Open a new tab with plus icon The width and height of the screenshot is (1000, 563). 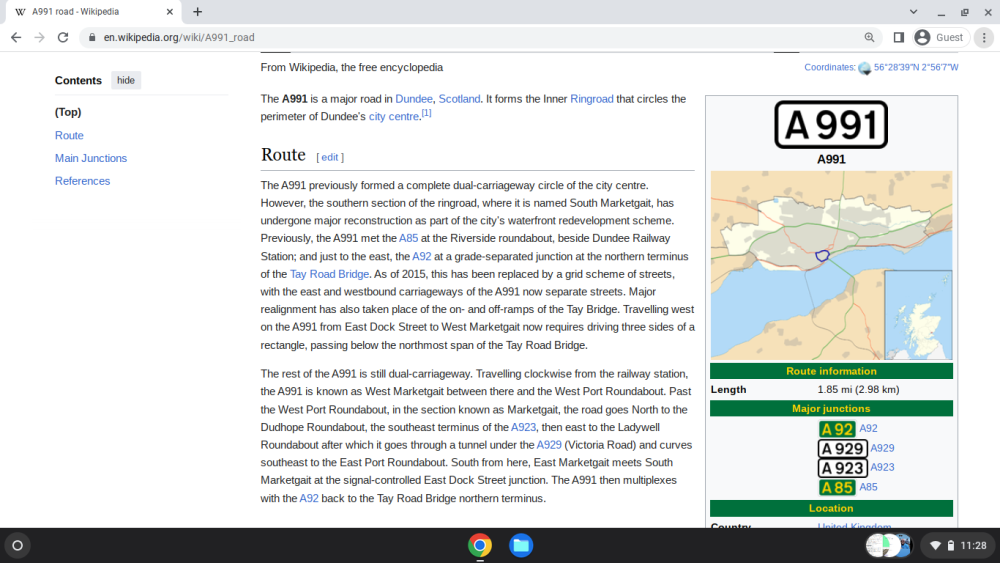197,11
